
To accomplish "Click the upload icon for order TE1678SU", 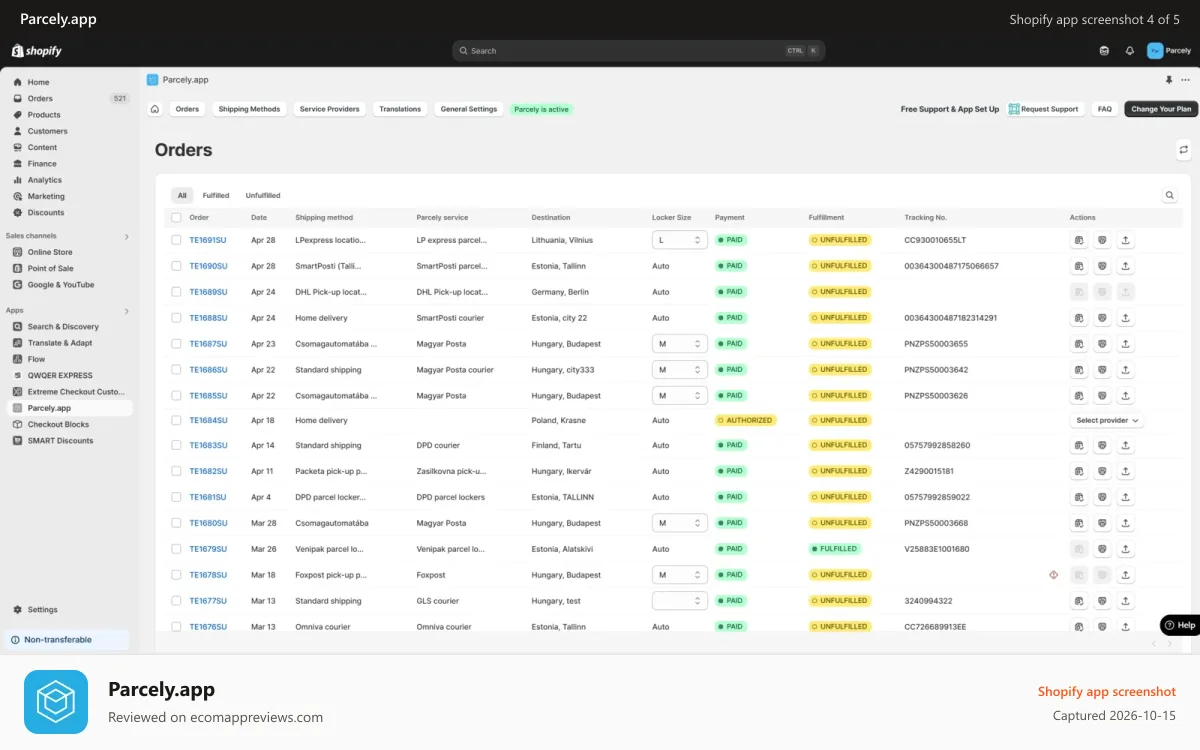I will click(1126, 575).
